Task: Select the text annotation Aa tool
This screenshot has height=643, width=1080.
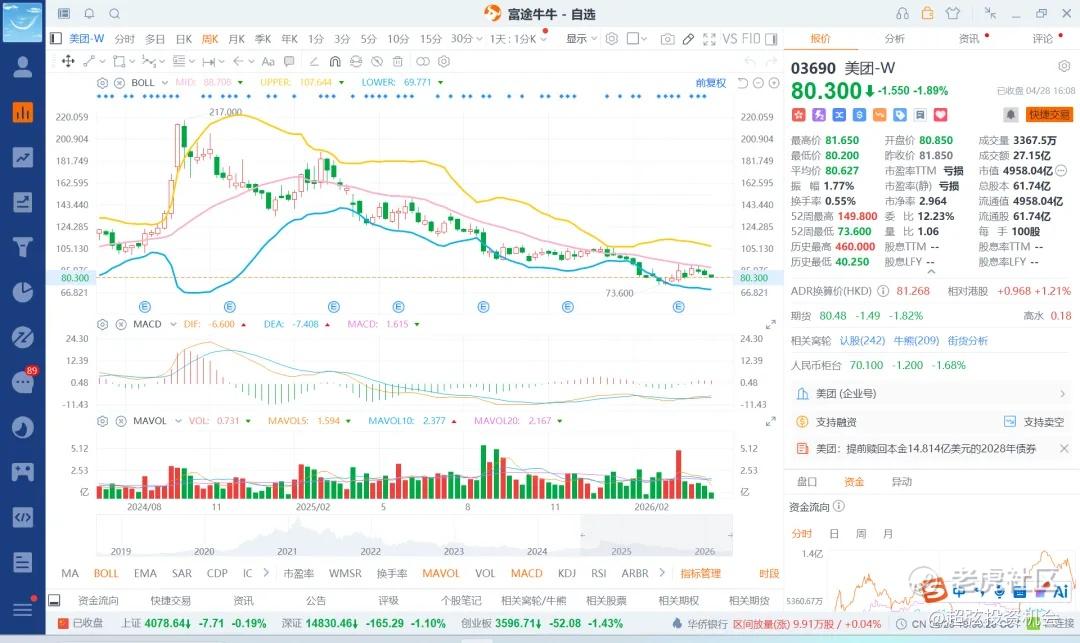Action: 268,61
